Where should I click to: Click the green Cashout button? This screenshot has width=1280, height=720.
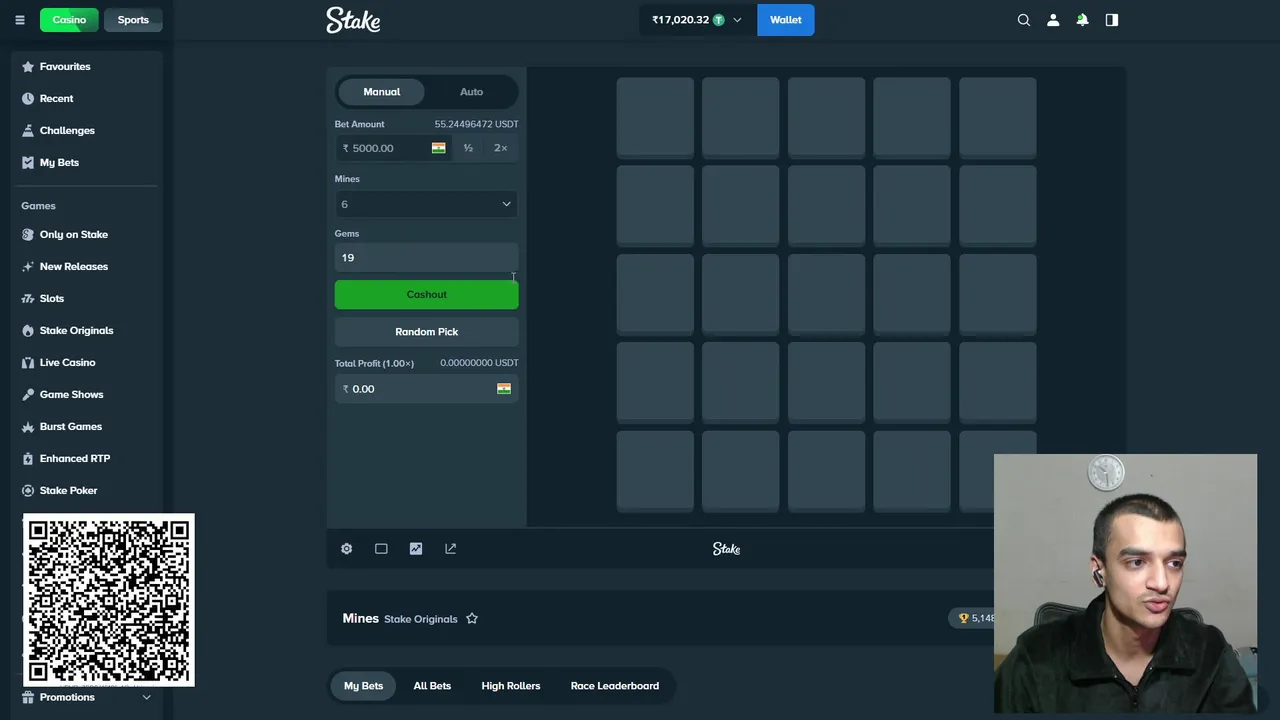426,294
